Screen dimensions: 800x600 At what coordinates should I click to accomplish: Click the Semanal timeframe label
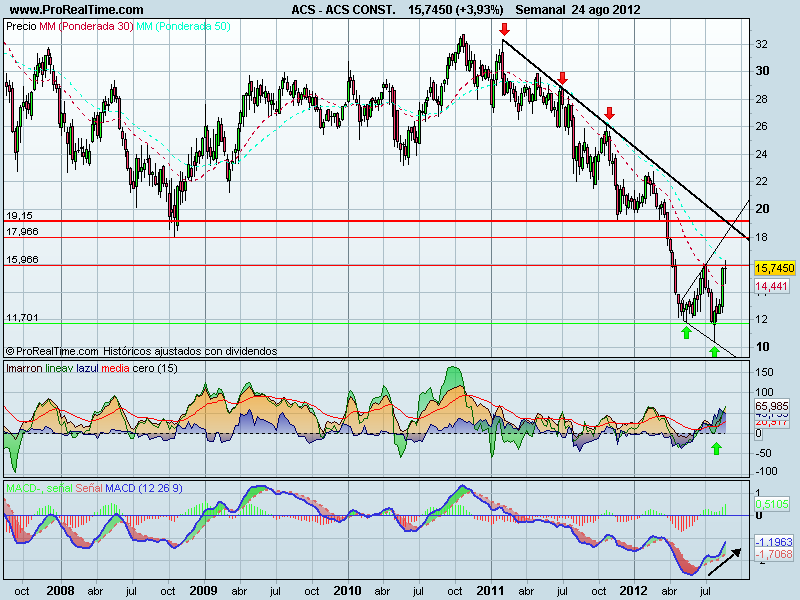(540, 10)
